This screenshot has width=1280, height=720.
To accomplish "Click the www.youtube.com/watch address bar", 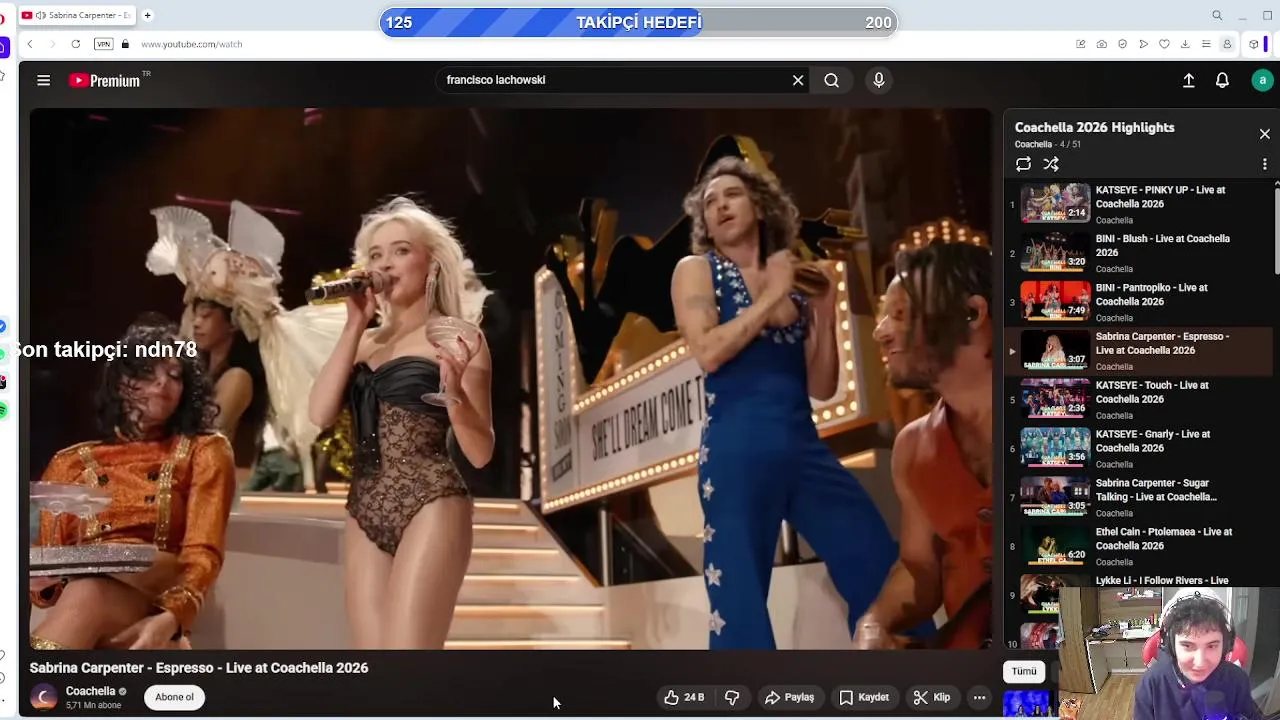I will (192, 44).
